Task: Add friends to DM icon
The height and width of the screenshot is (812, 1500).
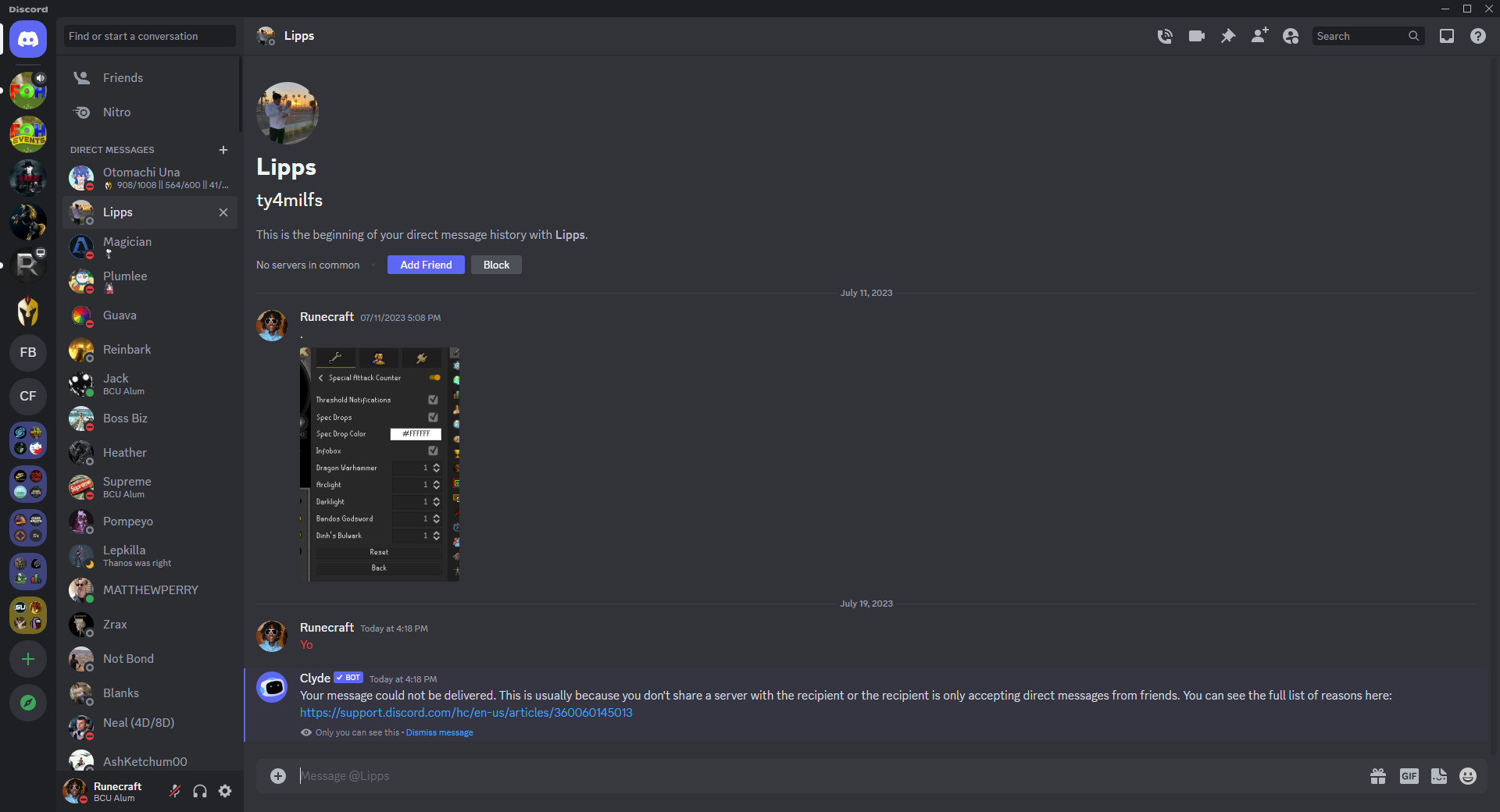Action: pos(1259,36)
